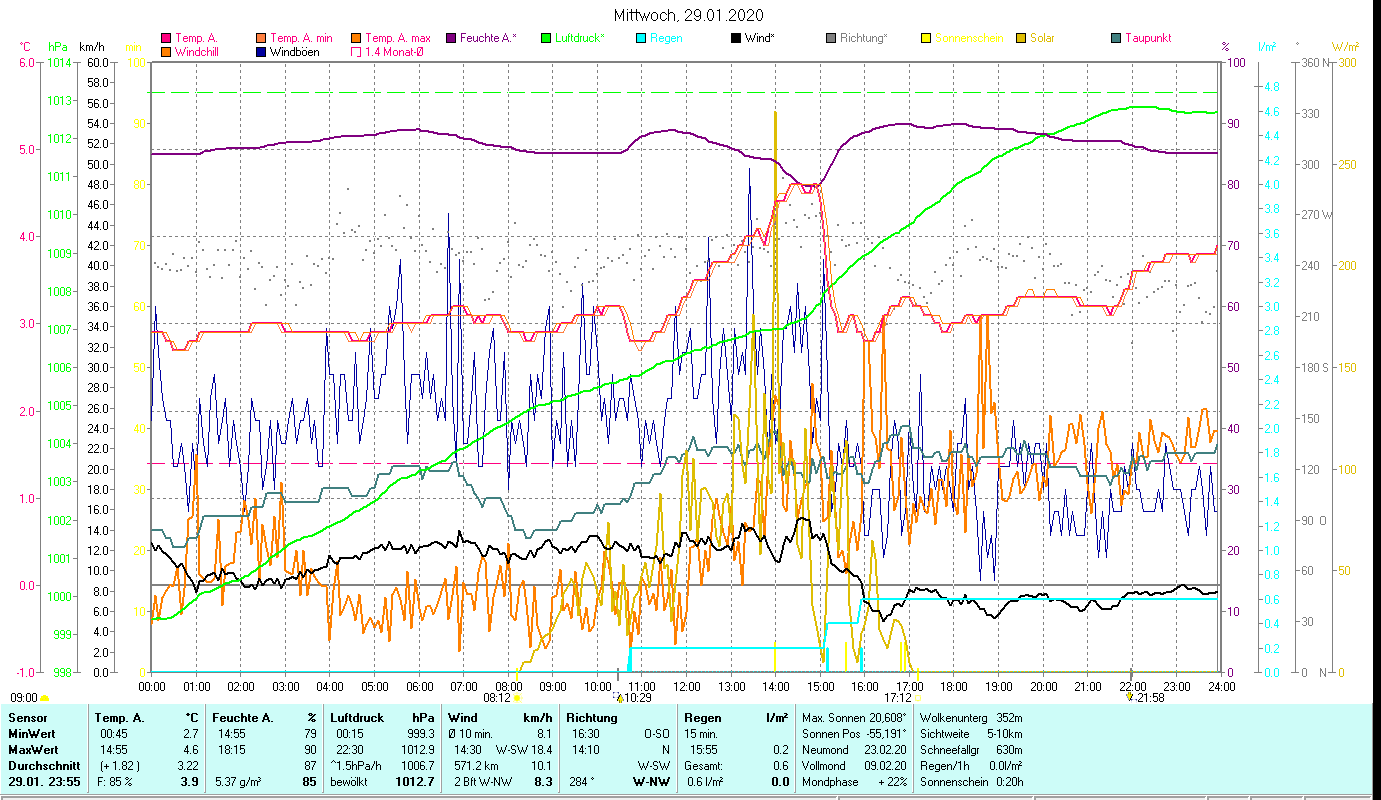Click the blue Windböen legend swatch
The width and height of the screenshot is (1381, 800).
click(x=260, y=52)
